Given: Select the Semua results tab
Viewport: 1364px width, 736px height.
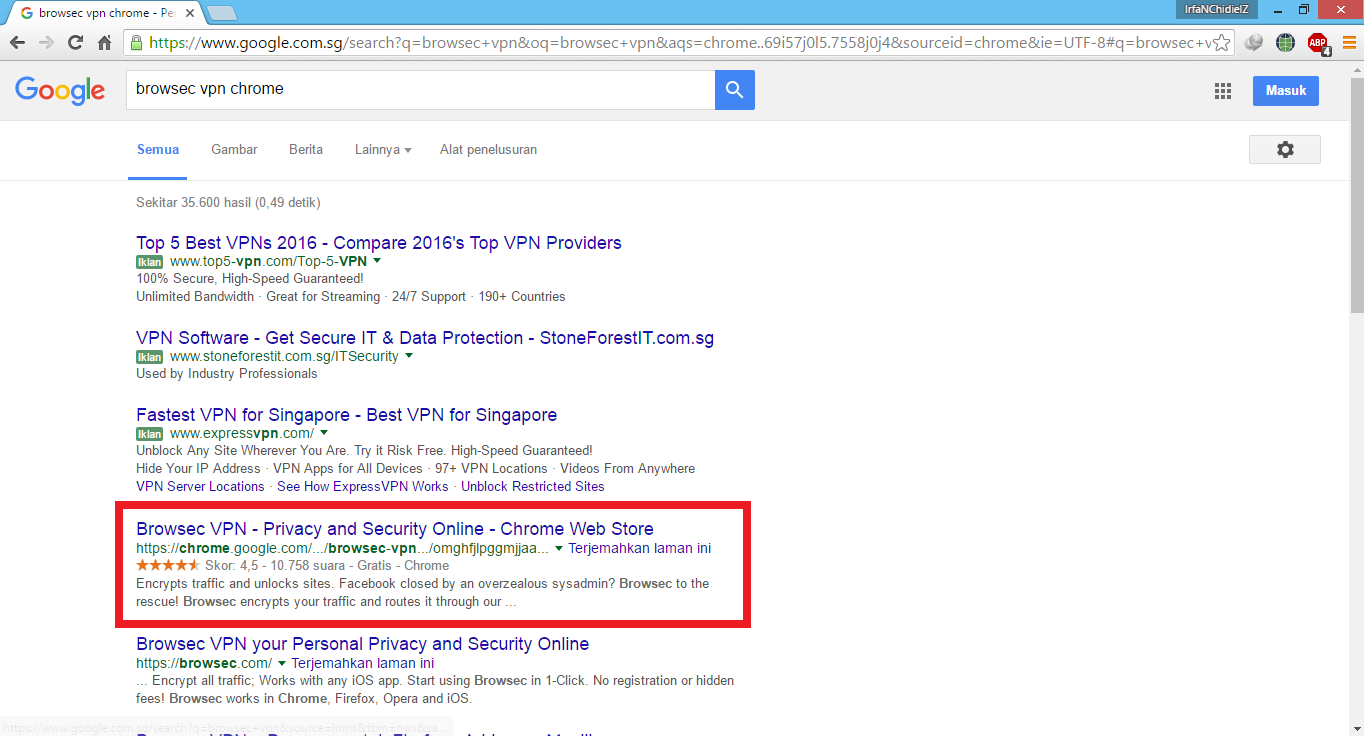Looking at the screenshot, I should tap(158, 150).
